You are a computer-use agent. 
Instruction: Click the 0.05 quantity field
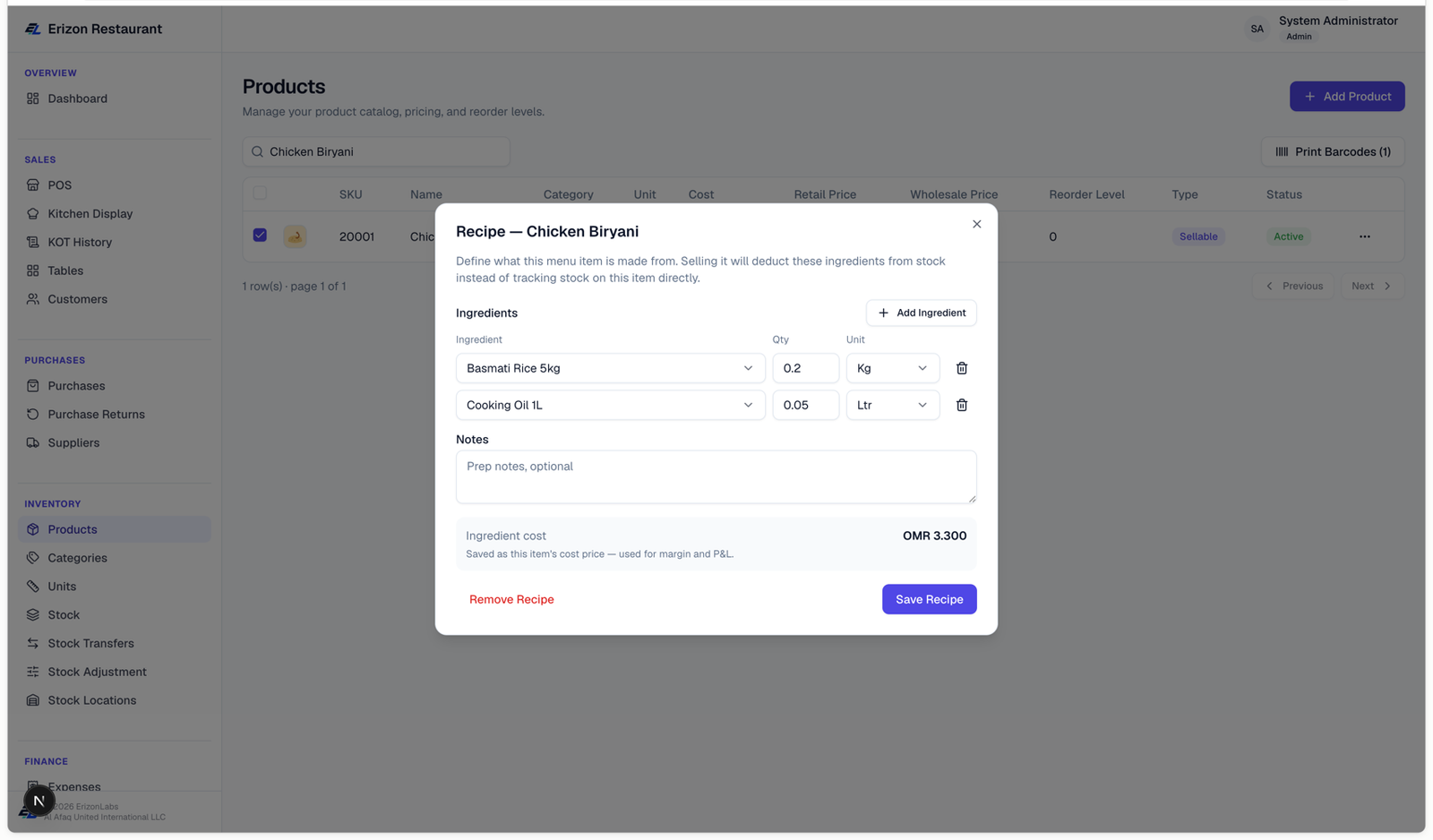click(x=806, y=405)
